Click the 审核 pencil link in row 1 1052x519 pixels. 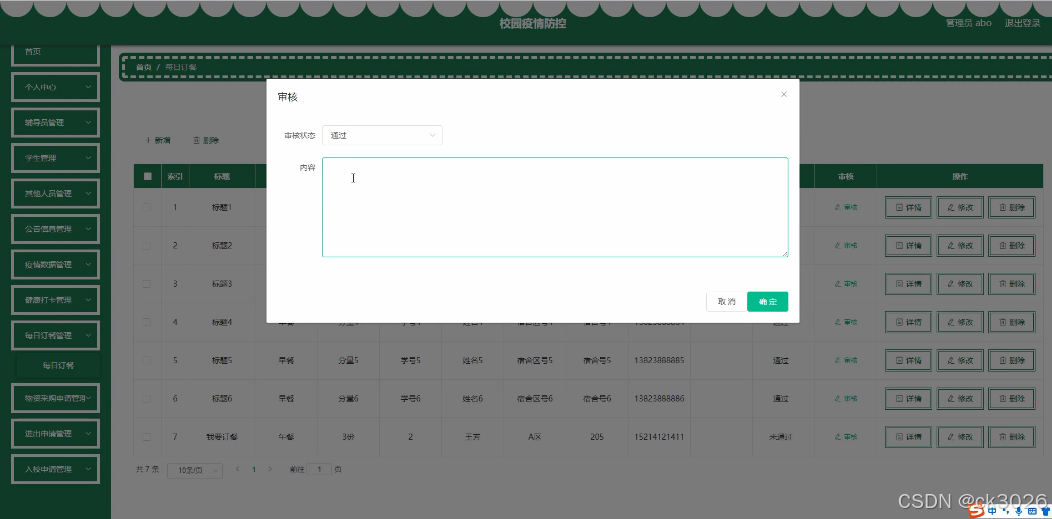coord(845,207)
